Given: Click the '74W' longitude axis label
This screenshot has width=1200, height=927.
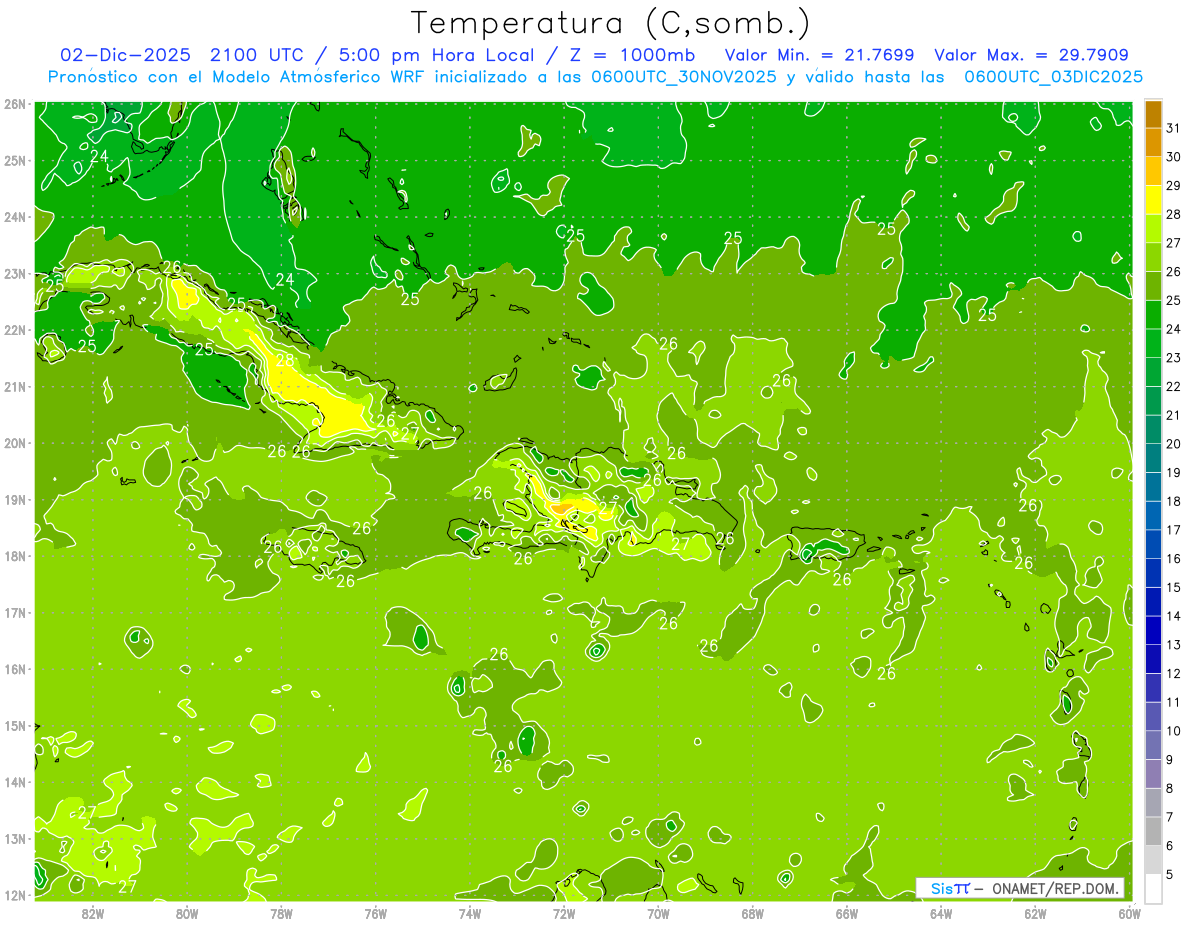Looking at the screenshot, I should [x=469, y=913].
